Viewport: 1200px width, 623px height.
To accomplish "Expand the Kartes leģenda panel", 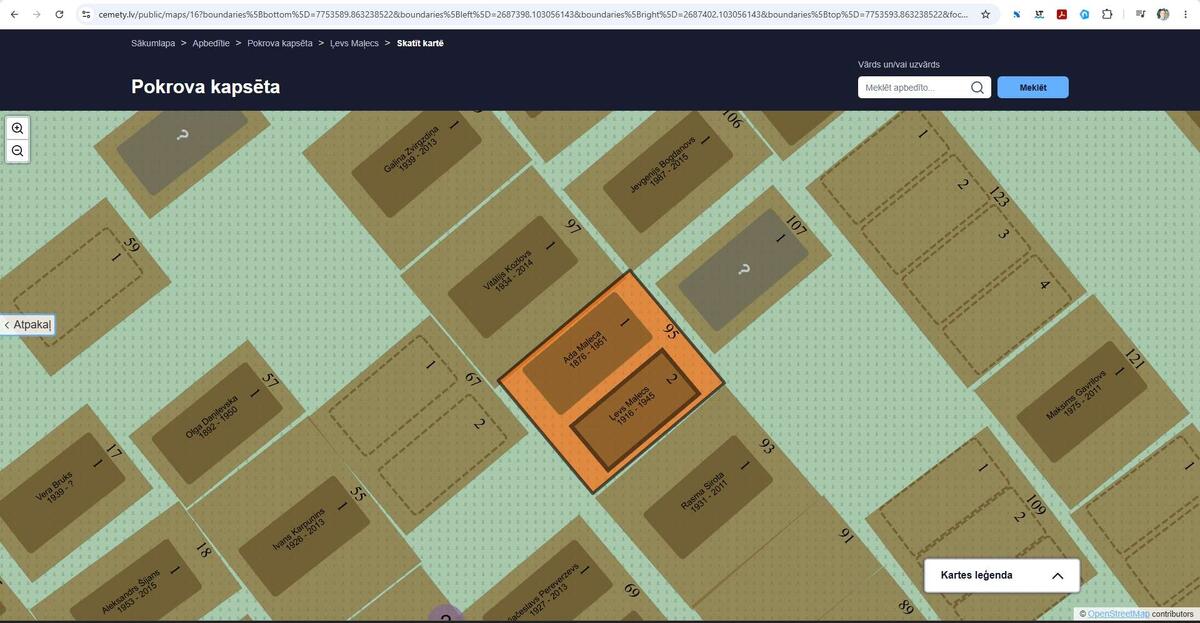I will (x=1001, y=575).
